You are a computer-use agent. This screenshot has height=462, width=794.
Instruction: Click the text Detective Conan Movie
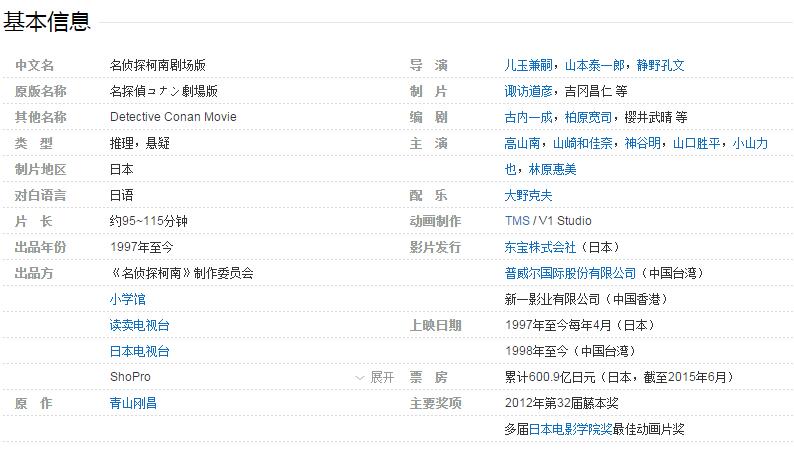tap(173, 117)
